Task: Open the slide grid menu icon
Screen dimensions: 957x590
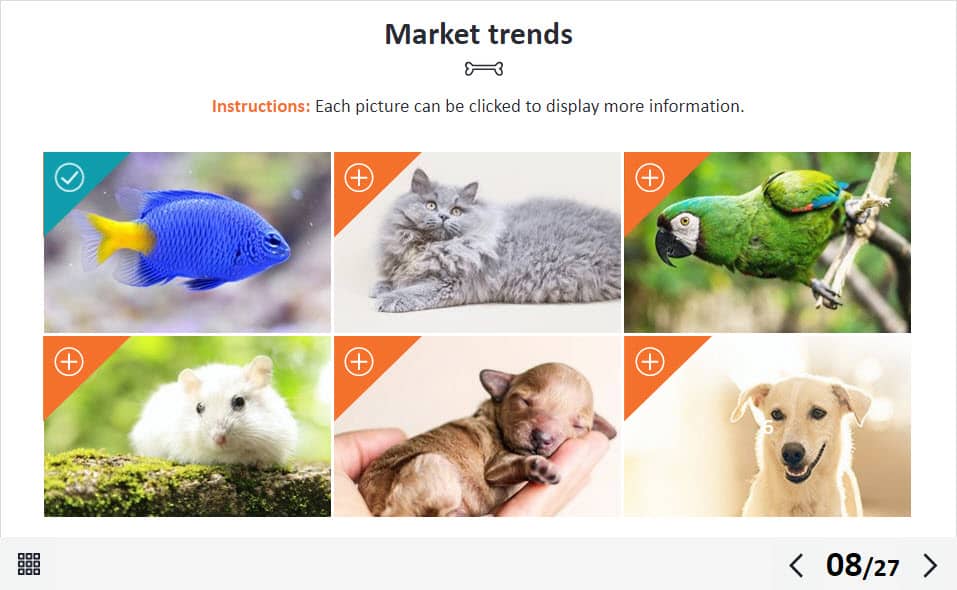Action: pyautogui.click(x=29, y=564)
